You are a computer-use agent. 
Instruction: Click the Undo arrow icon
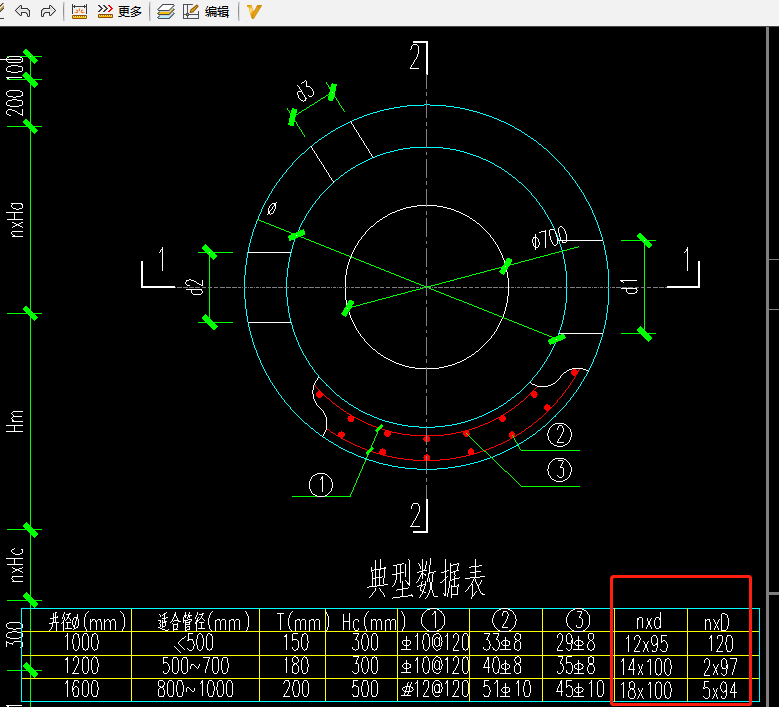(23, 11)
